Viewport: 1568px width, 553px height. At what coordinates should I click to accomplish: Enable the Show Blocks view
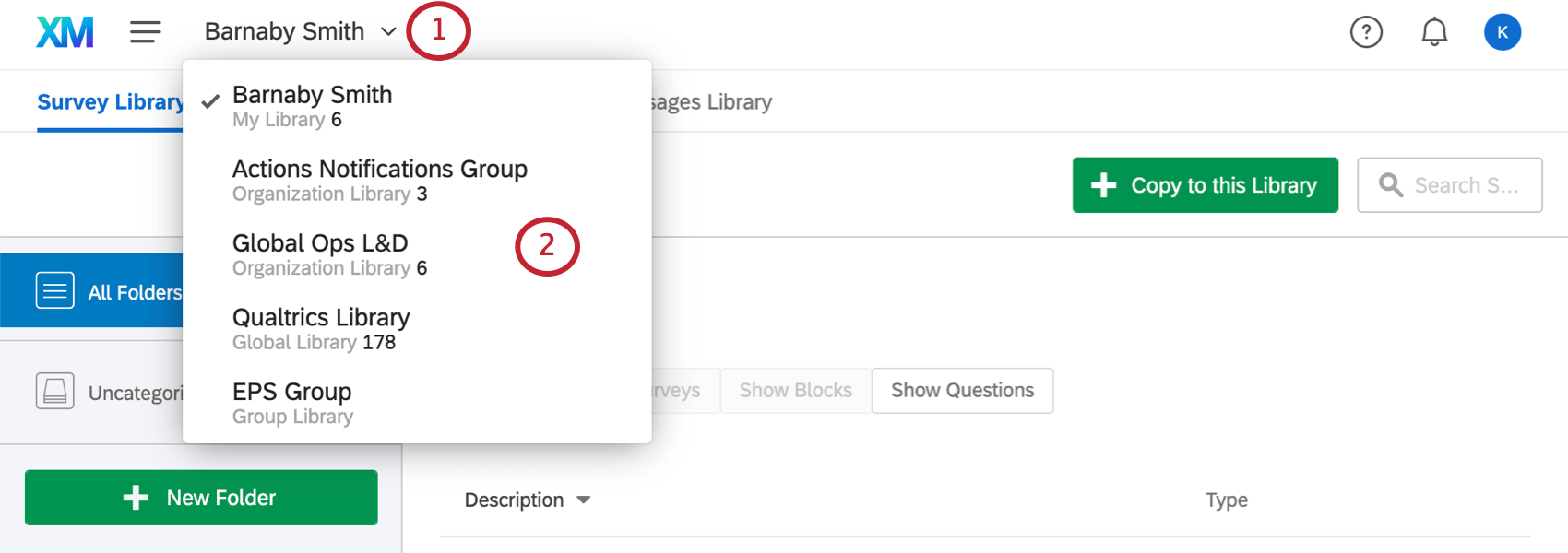[795, 390]
